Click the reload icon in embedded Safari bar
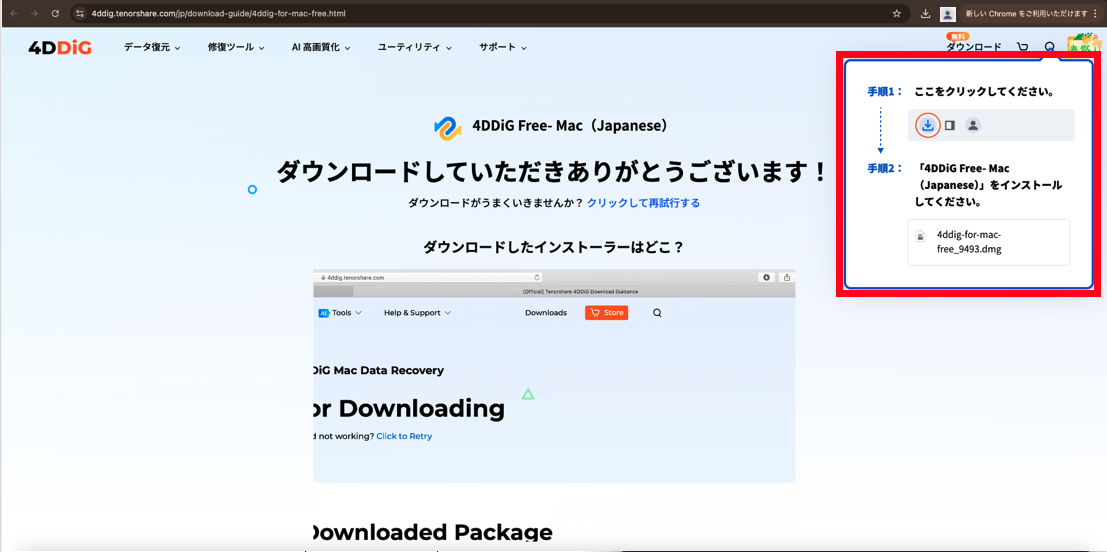Screen dimensions: 1107x552 [537, 278]
